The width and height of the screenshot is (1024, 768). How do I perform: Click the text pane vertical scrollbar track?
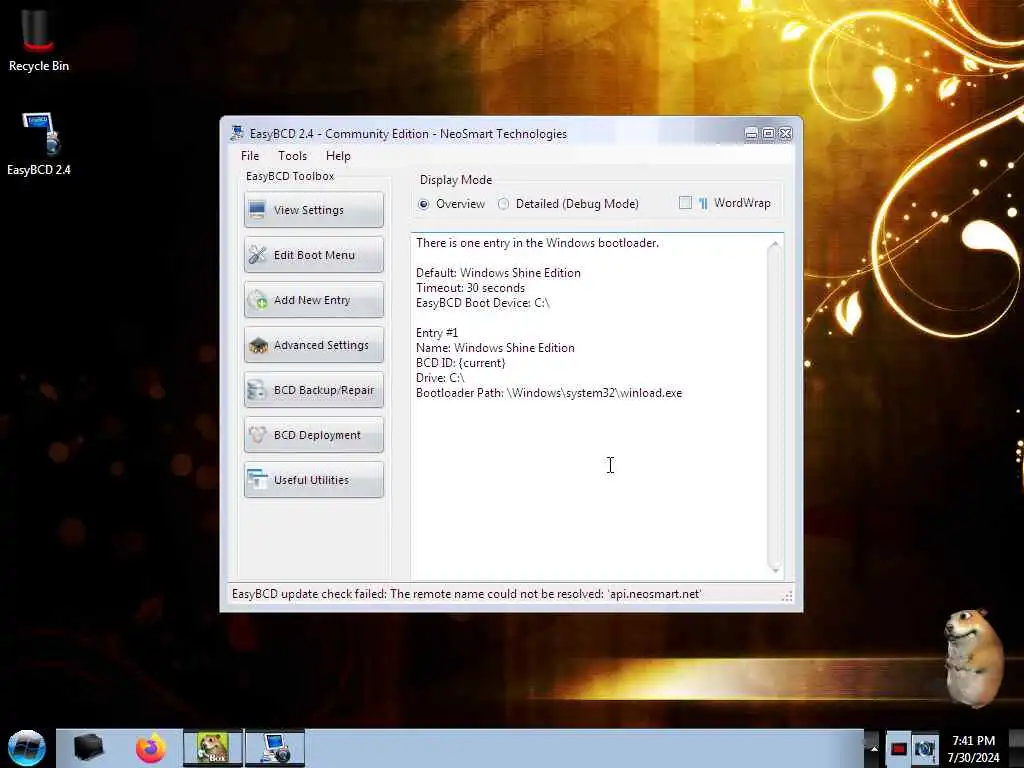coord(775,407)
